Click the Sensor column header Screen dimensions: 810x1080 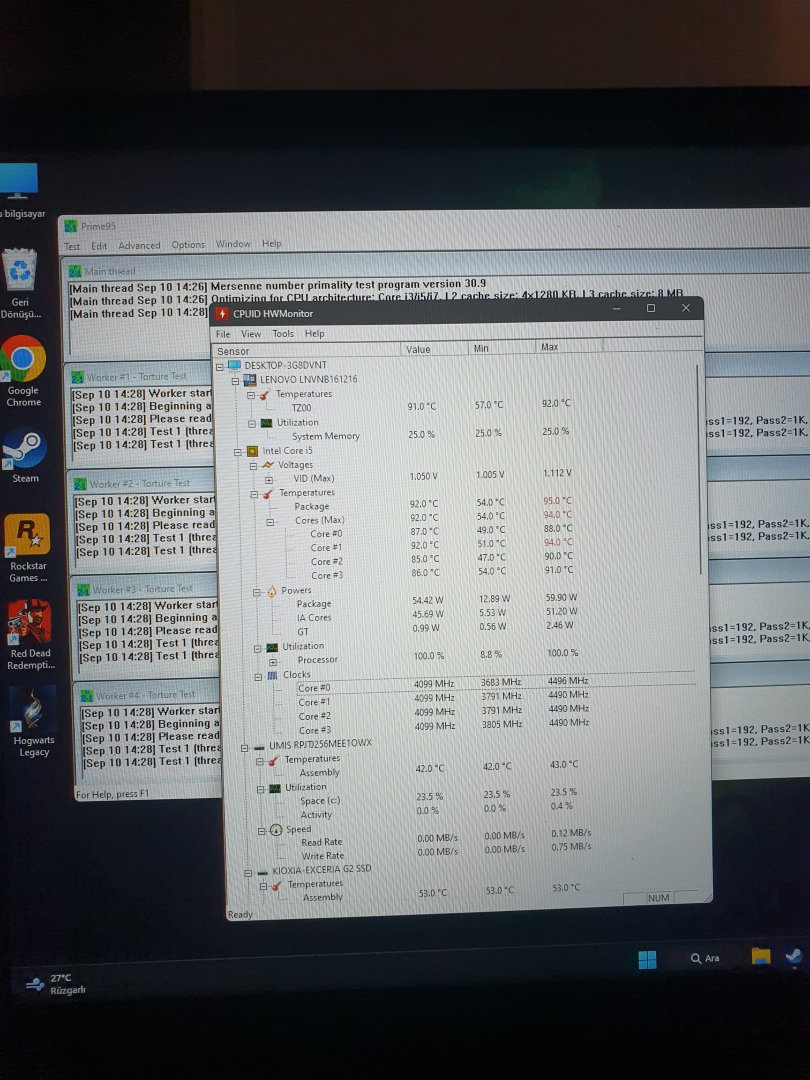pyautogui.click(x=309, y=350)
